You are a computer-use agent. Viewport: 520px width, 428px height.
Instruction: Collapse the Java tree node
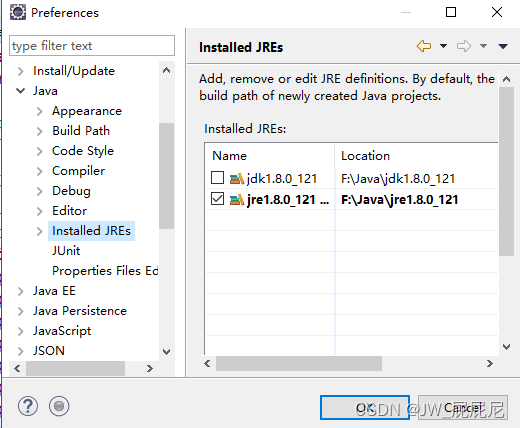21,91
